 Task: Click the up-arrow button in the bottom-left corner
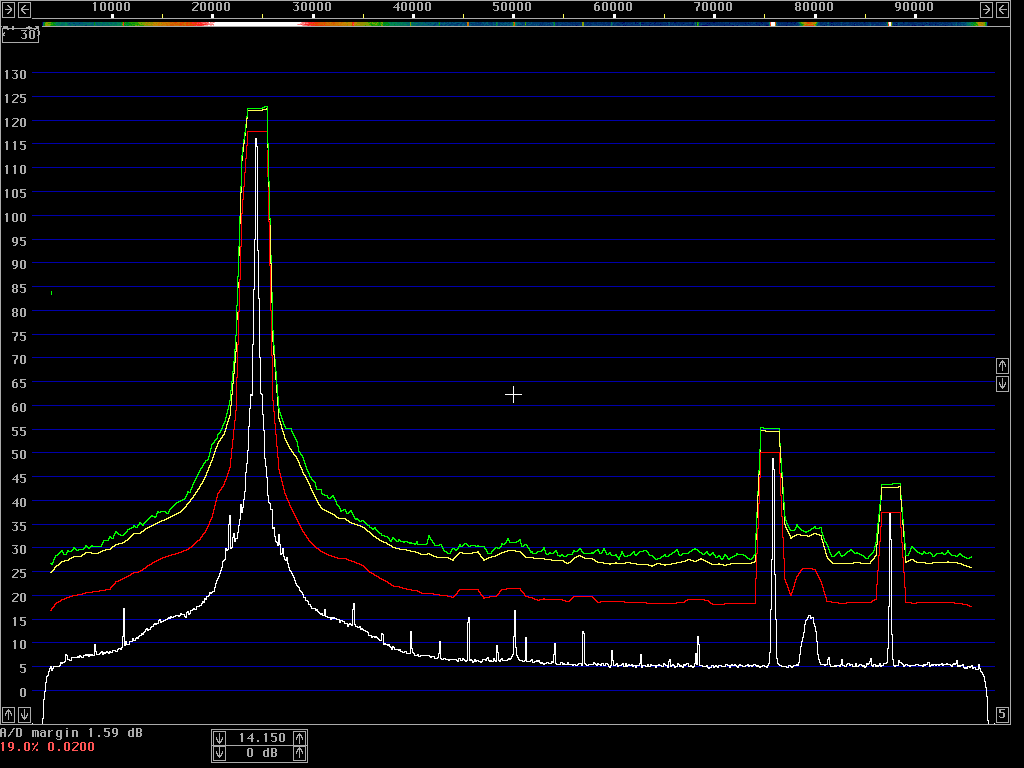[x=8, y=714]
